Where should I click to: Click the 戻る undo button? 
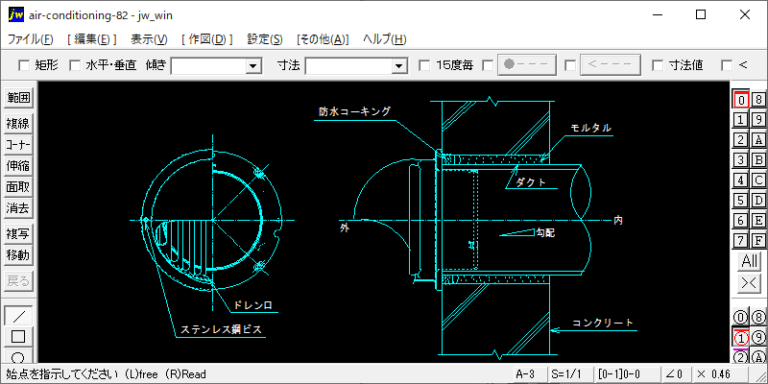click(18, 281)
